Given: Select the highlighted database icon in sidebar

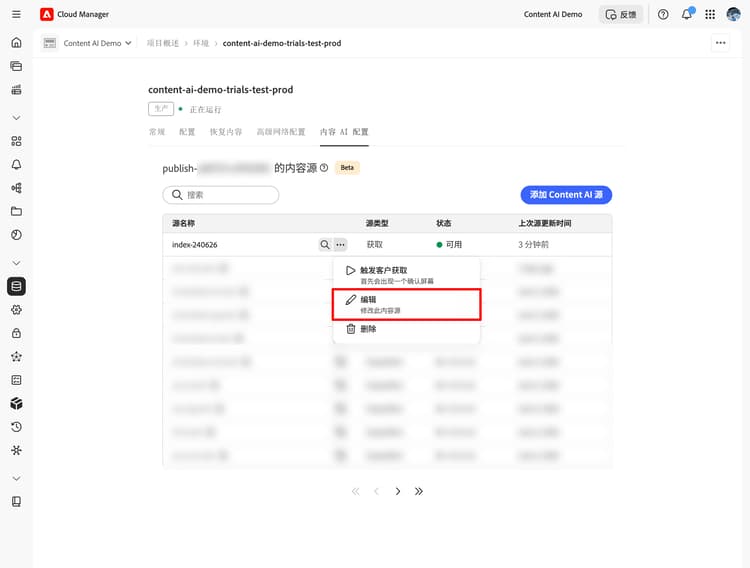Looking at the screenshot, I should [x=16, y=286].
